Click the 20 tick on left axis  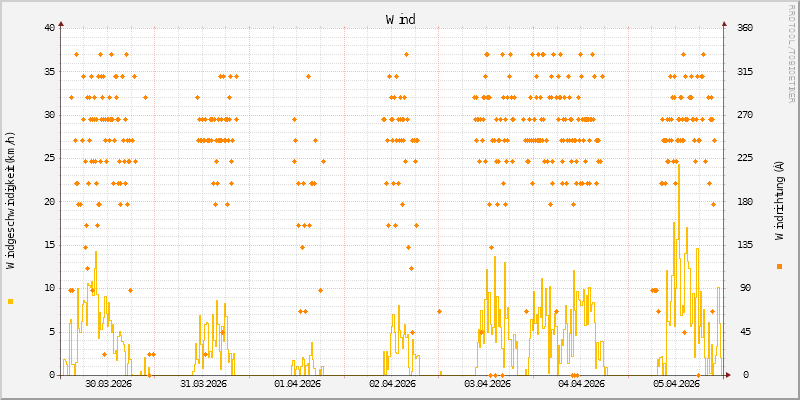(x=49, y=201)
